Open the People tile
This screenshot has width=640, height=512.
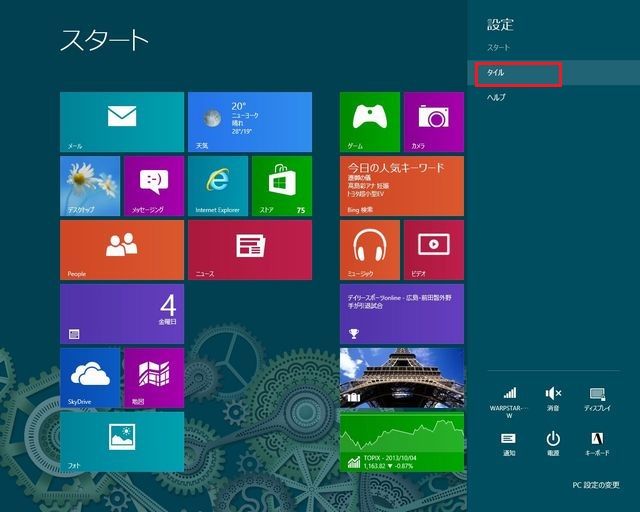tap(122, 250)
